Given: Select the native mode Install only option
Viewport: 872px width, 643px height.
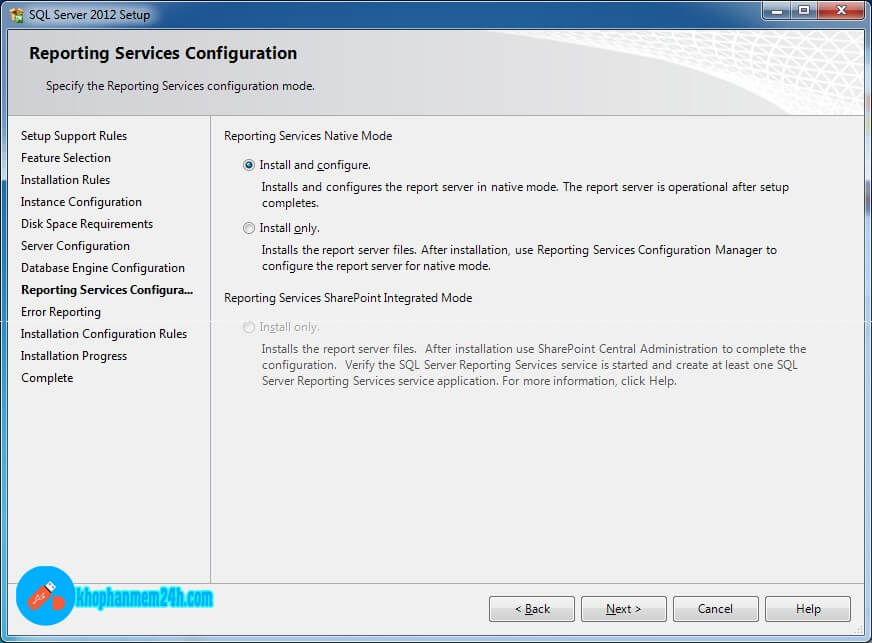Looking at the screenshot, I should [x=249, y=228].
